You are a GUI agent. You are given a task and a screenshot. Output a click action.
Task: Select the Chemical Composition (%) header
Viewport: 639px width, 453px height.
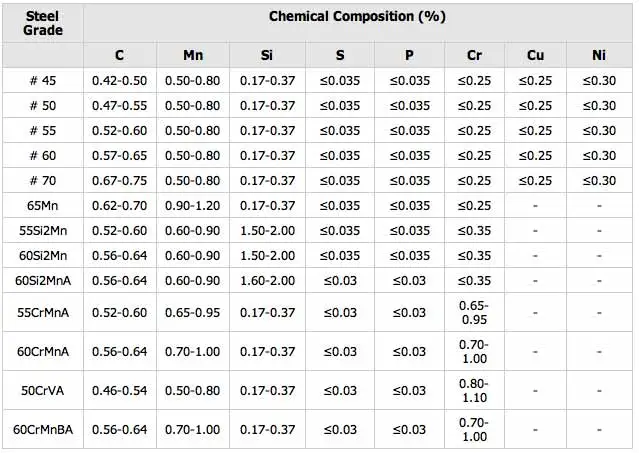point(357,17)
